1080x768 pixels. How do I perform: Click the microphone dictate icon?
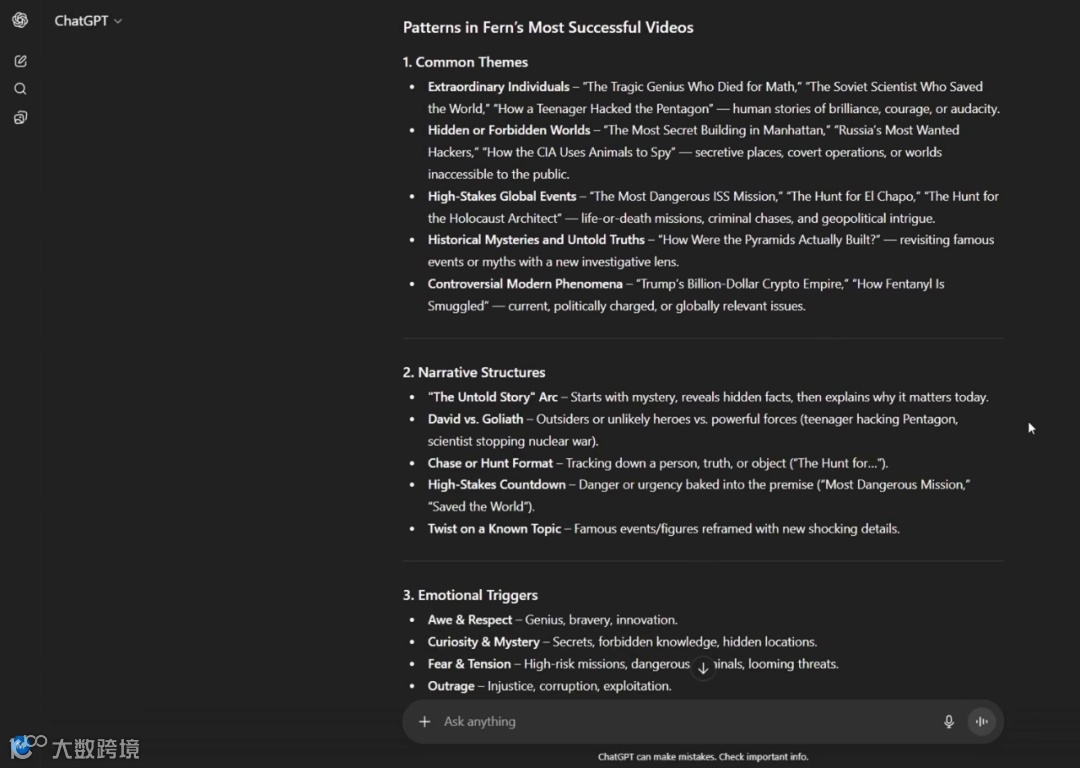click(948, 721)
